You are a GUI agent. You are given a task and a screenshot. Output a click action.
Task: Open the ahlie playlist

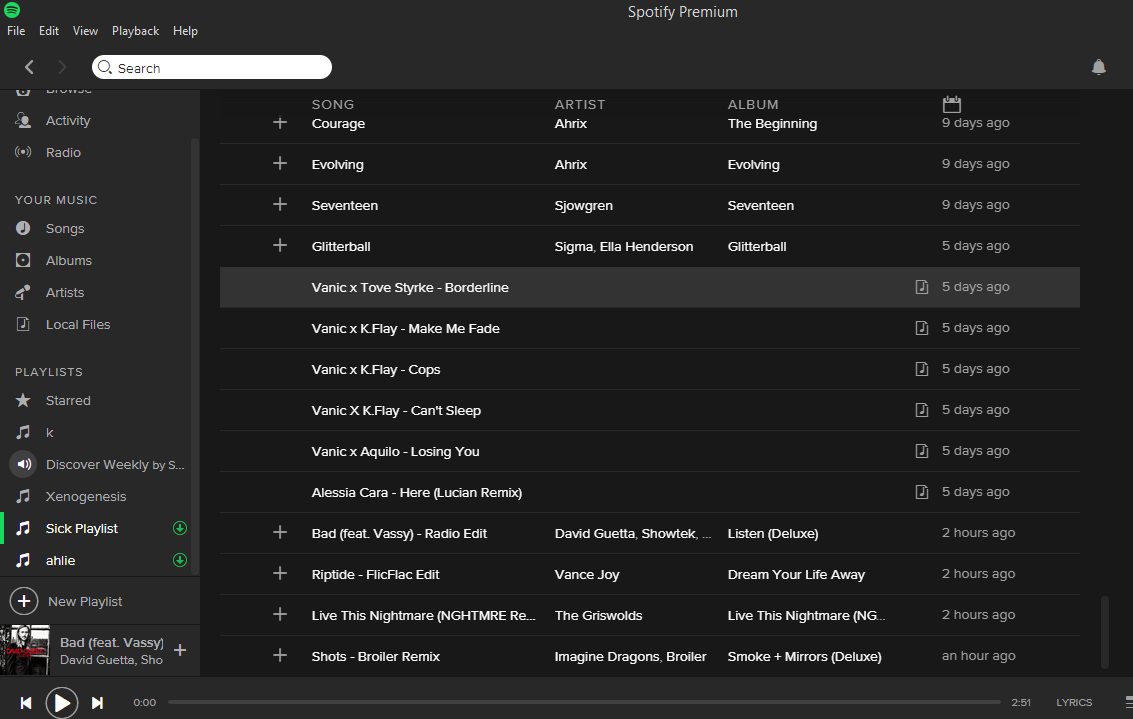point(60,560)
